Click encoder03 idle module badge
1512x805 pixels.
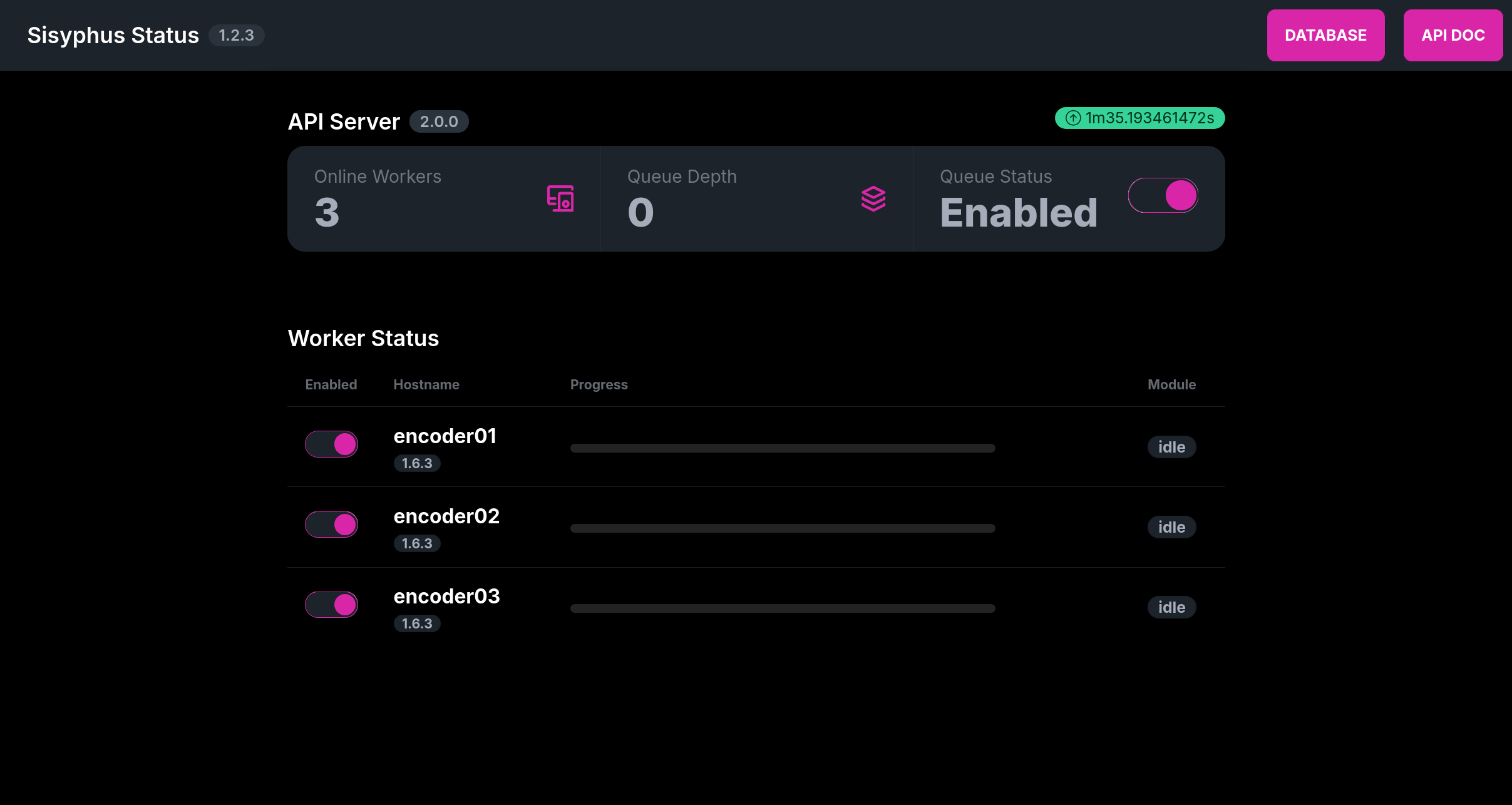(x=1171, y=607)
